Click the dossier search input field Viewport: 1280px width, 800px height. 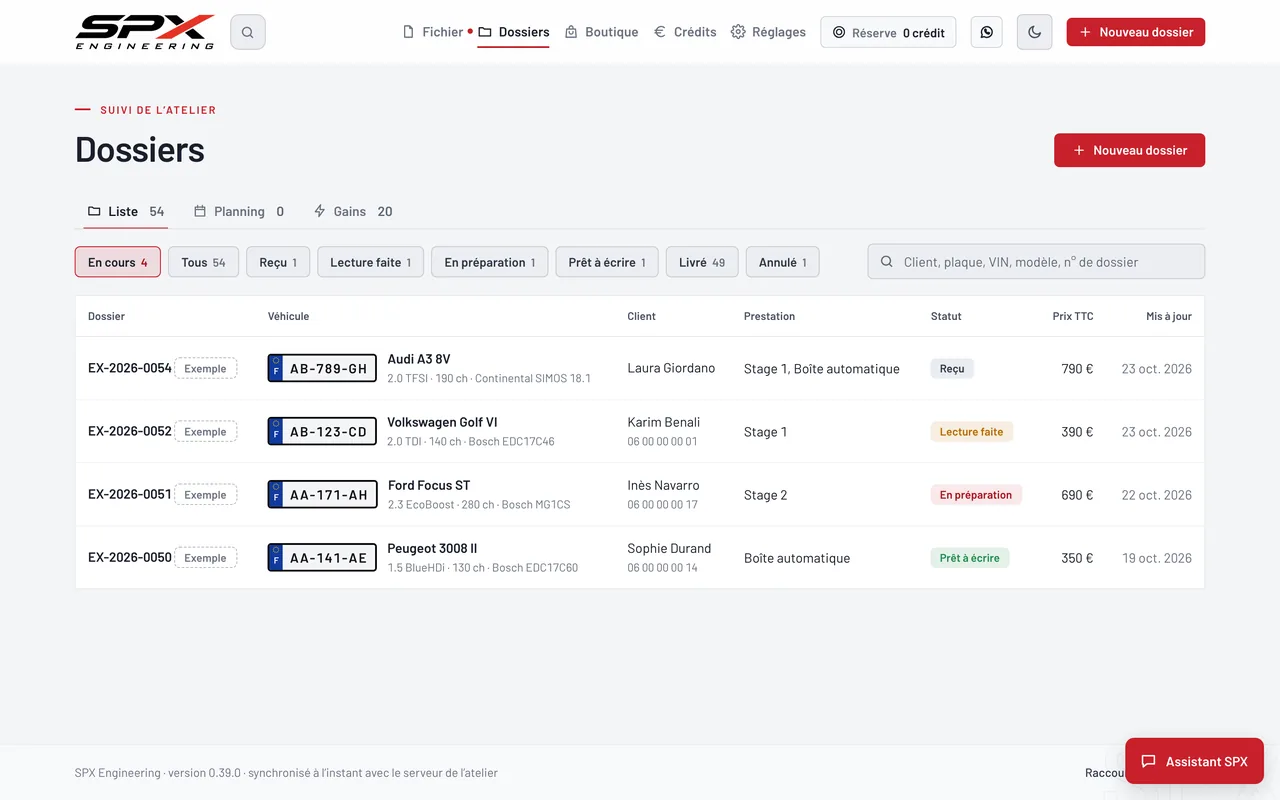[1036, 262]
